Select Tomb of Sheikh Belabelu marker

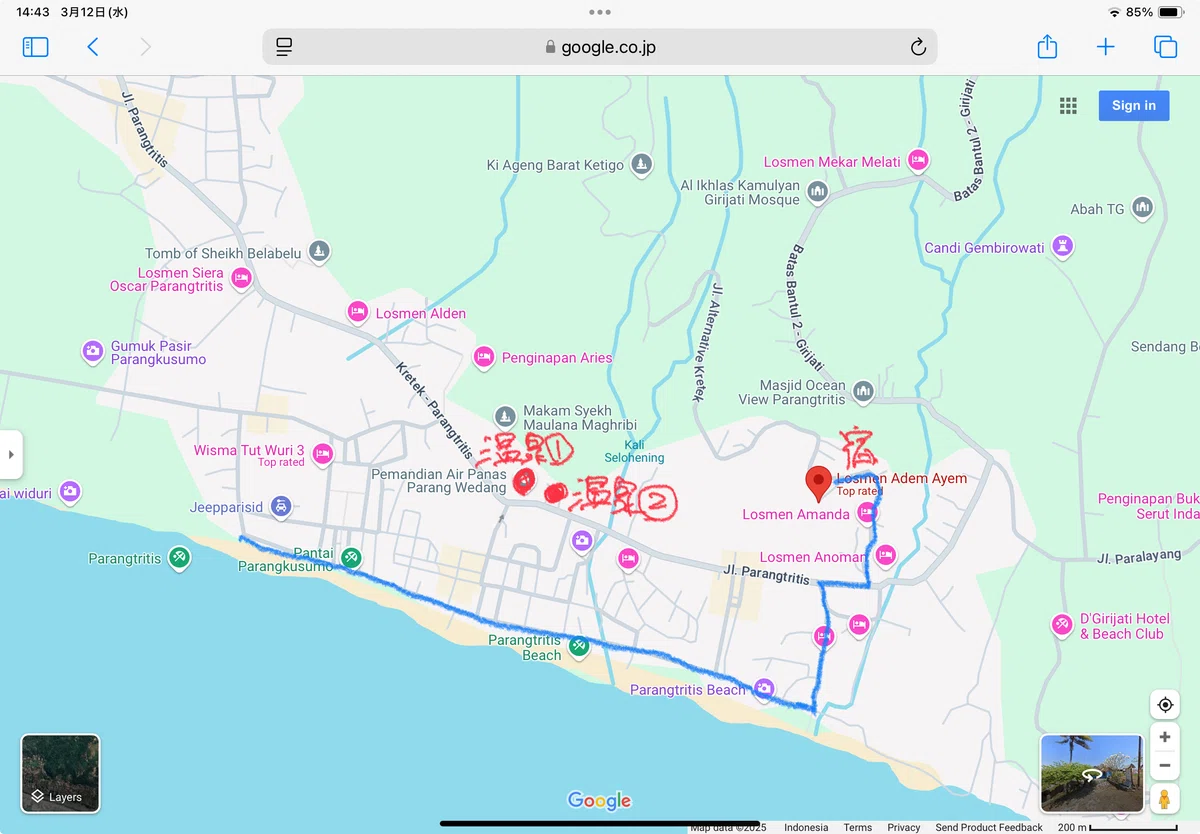click(x=319, y=252)
